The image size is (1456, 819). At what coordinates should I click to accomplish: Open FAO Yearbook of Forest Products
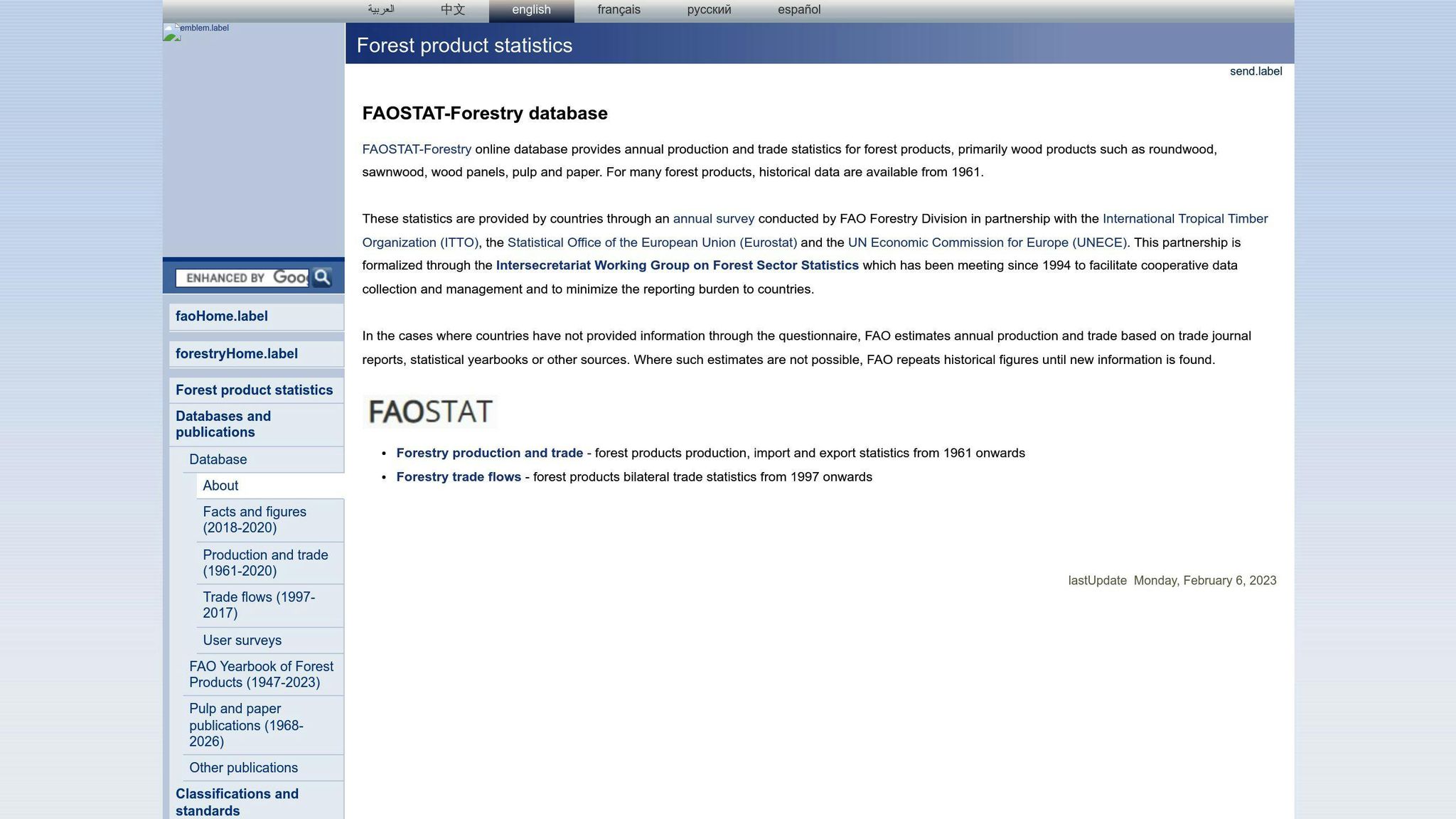pyautogui.click(x=263, y=675)
